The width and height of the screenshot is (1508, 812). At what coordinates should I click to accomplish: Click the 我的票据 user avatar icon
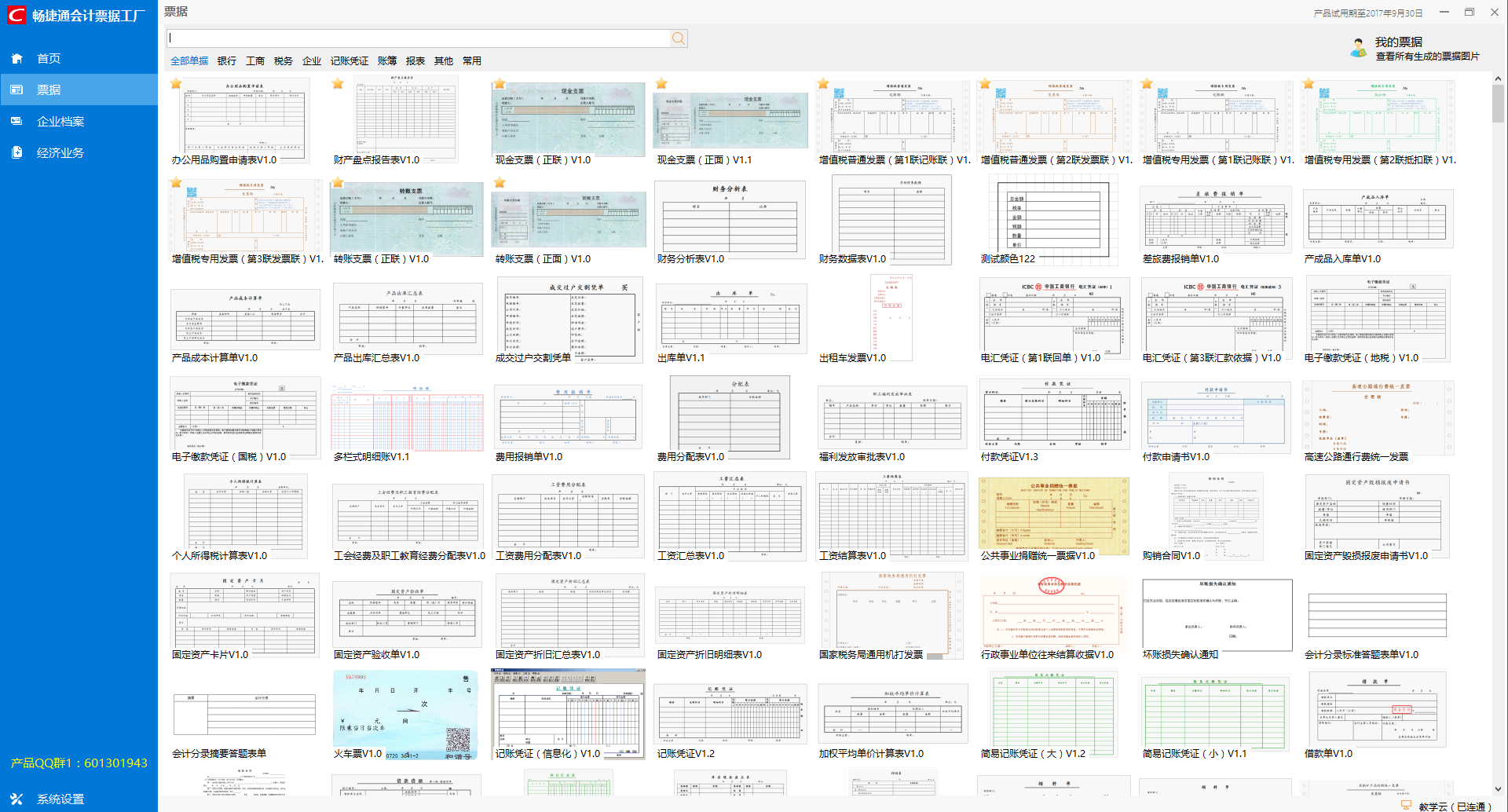coord(1358,48)
